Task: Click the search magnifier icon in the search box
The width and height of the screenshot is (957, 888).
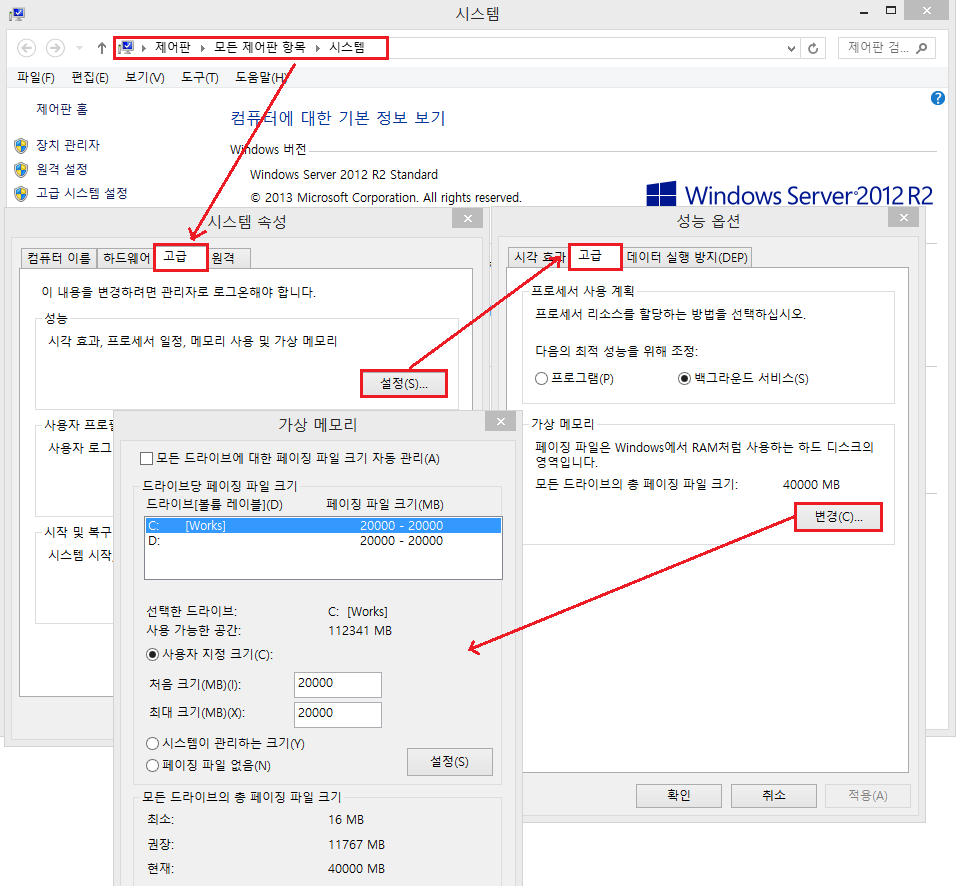Action: point(922,48)
